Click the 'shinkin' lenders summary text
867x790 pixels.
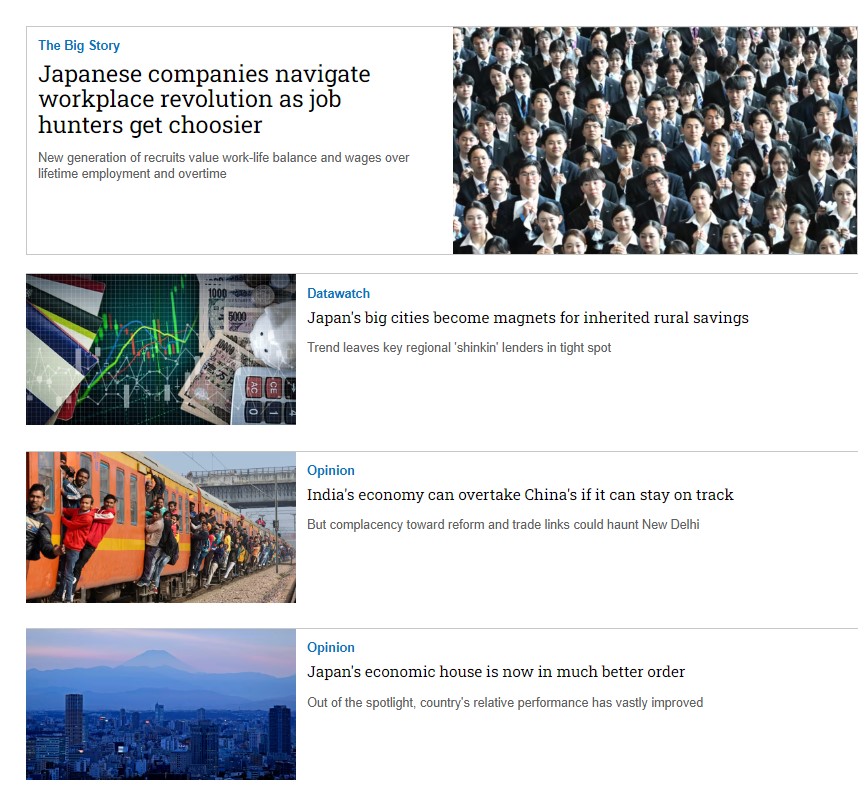tap(459, 348)
